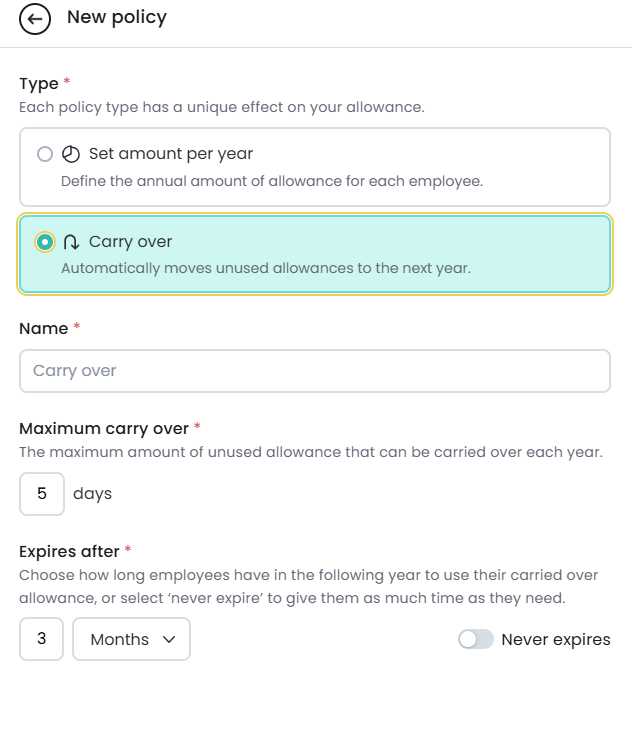Open the Months unit dropdown
This screenshot has width=632, height=737.
tap(132, 639)
